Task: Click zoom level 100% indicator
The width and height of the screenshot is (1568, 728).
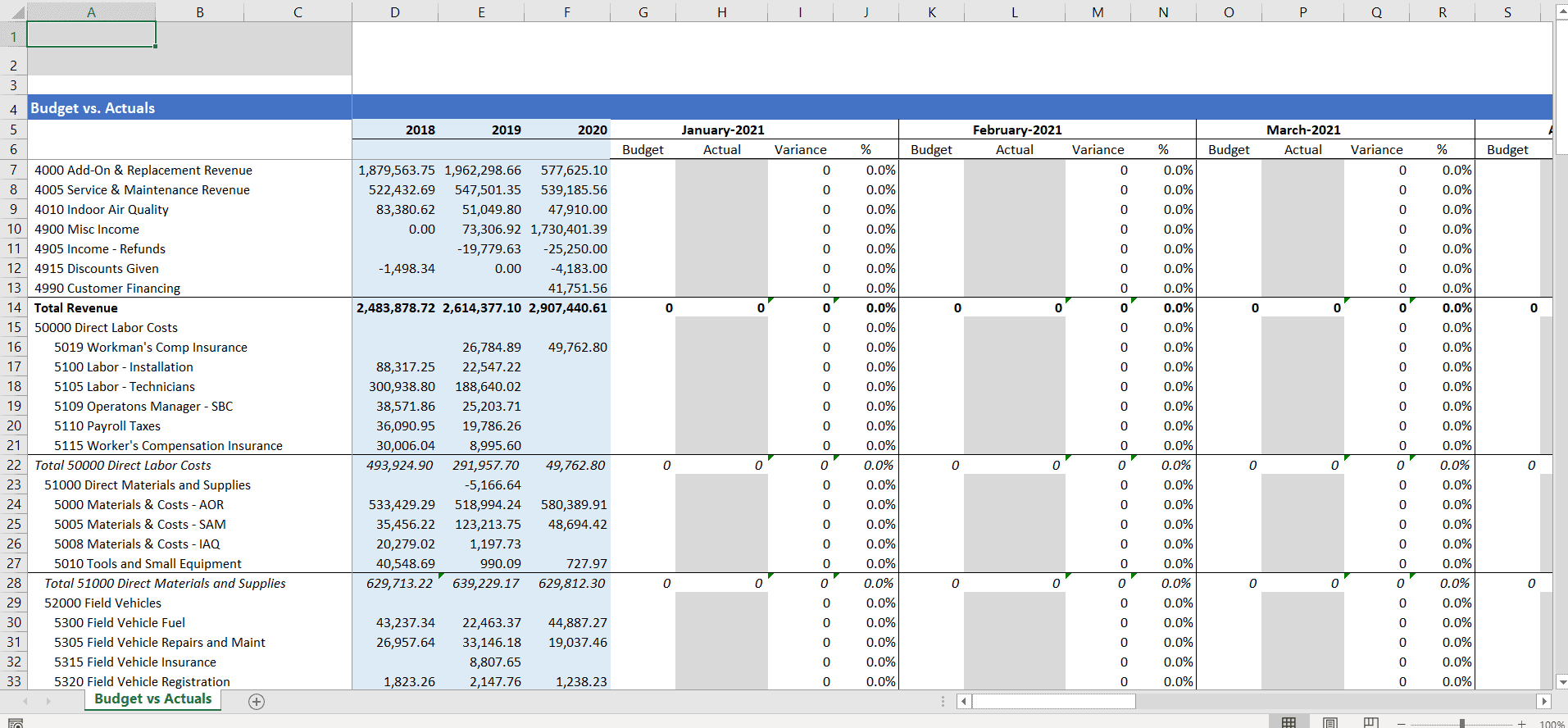Action: click(1552, 724)
